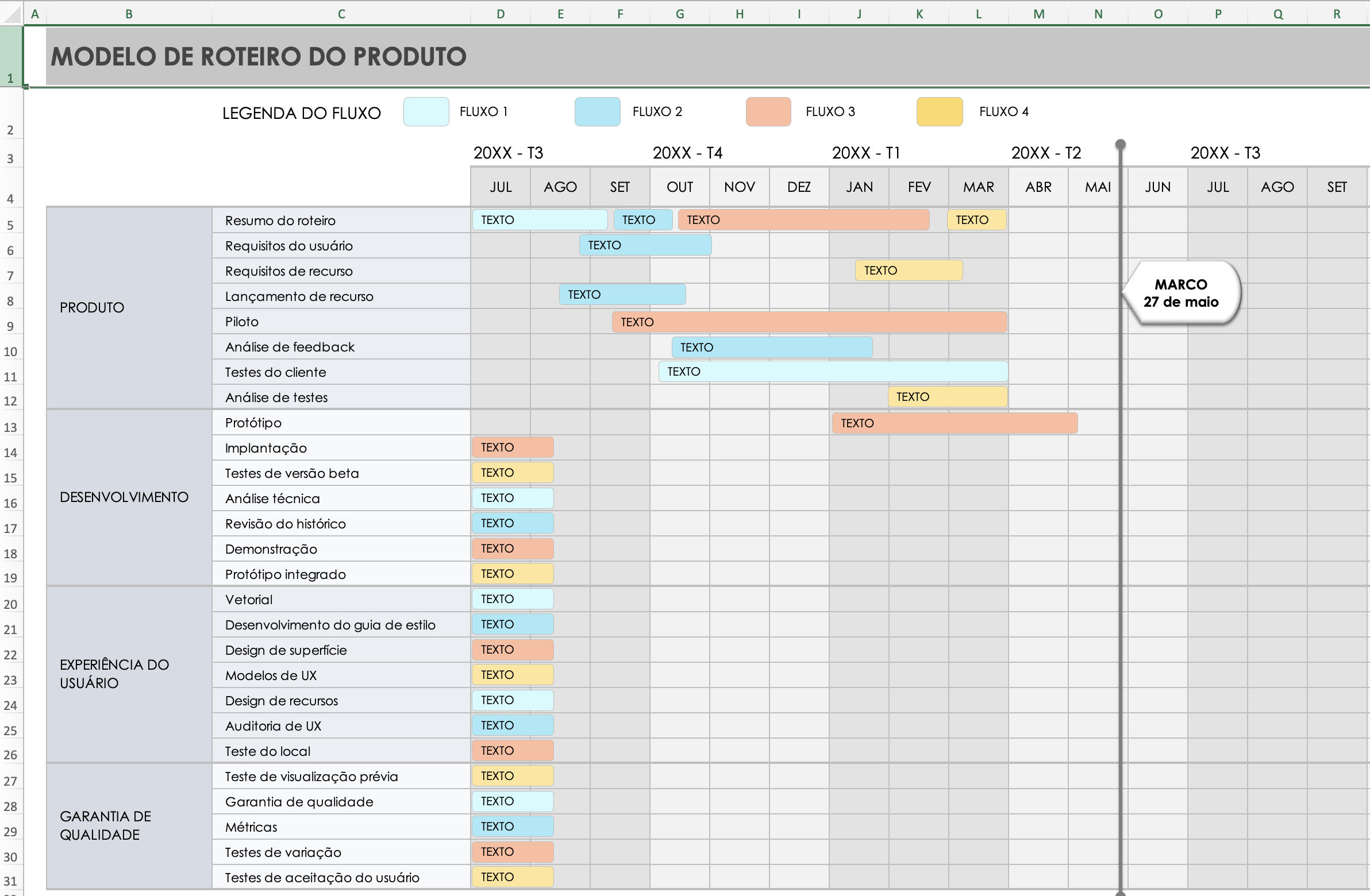This screenshot has width=1370, height=896.
Task: Click the Vetorial row label
Action: 249,600
